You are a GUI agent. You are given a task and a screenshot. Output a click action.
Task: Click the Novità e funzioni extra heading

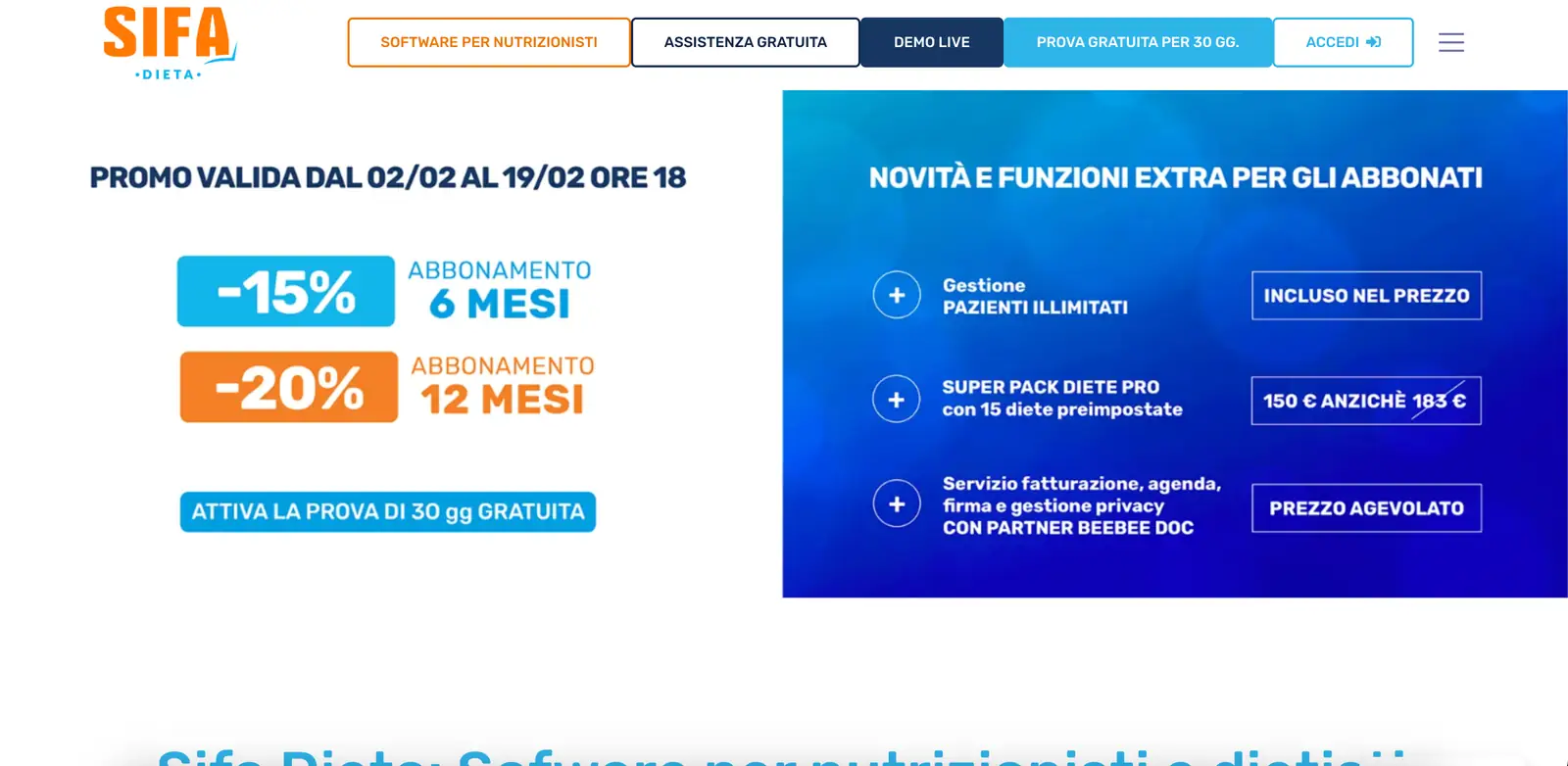pos(1175,177)
